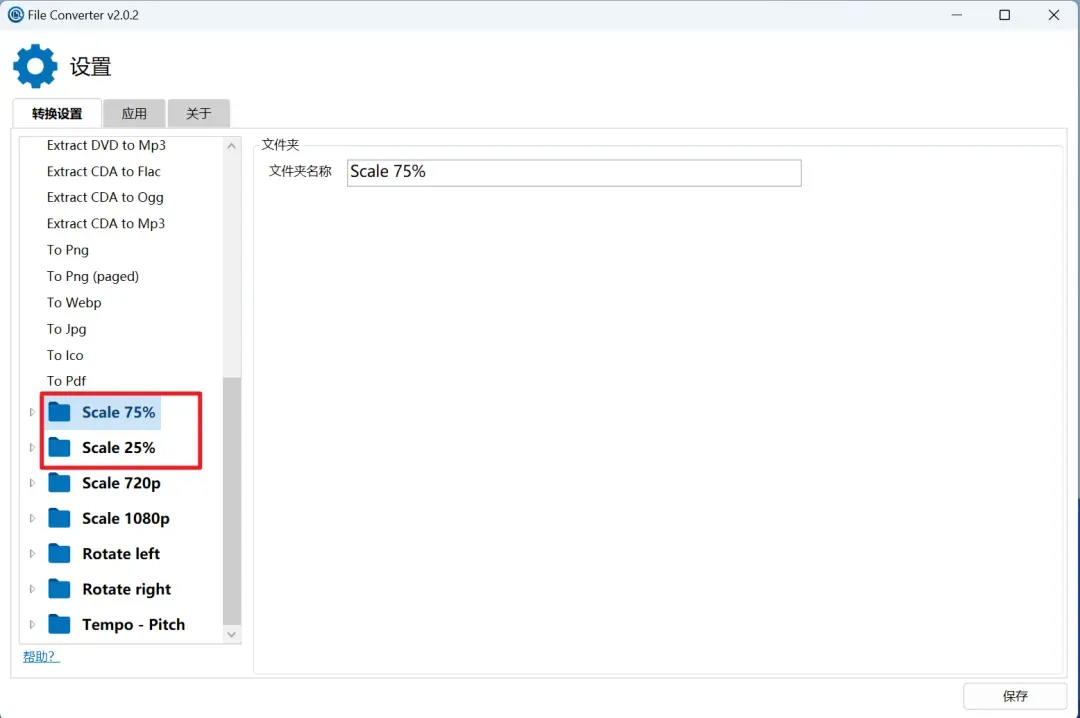
Task: Select the Extract CDA to Flac preset
Action: click(x=103, y=172)
